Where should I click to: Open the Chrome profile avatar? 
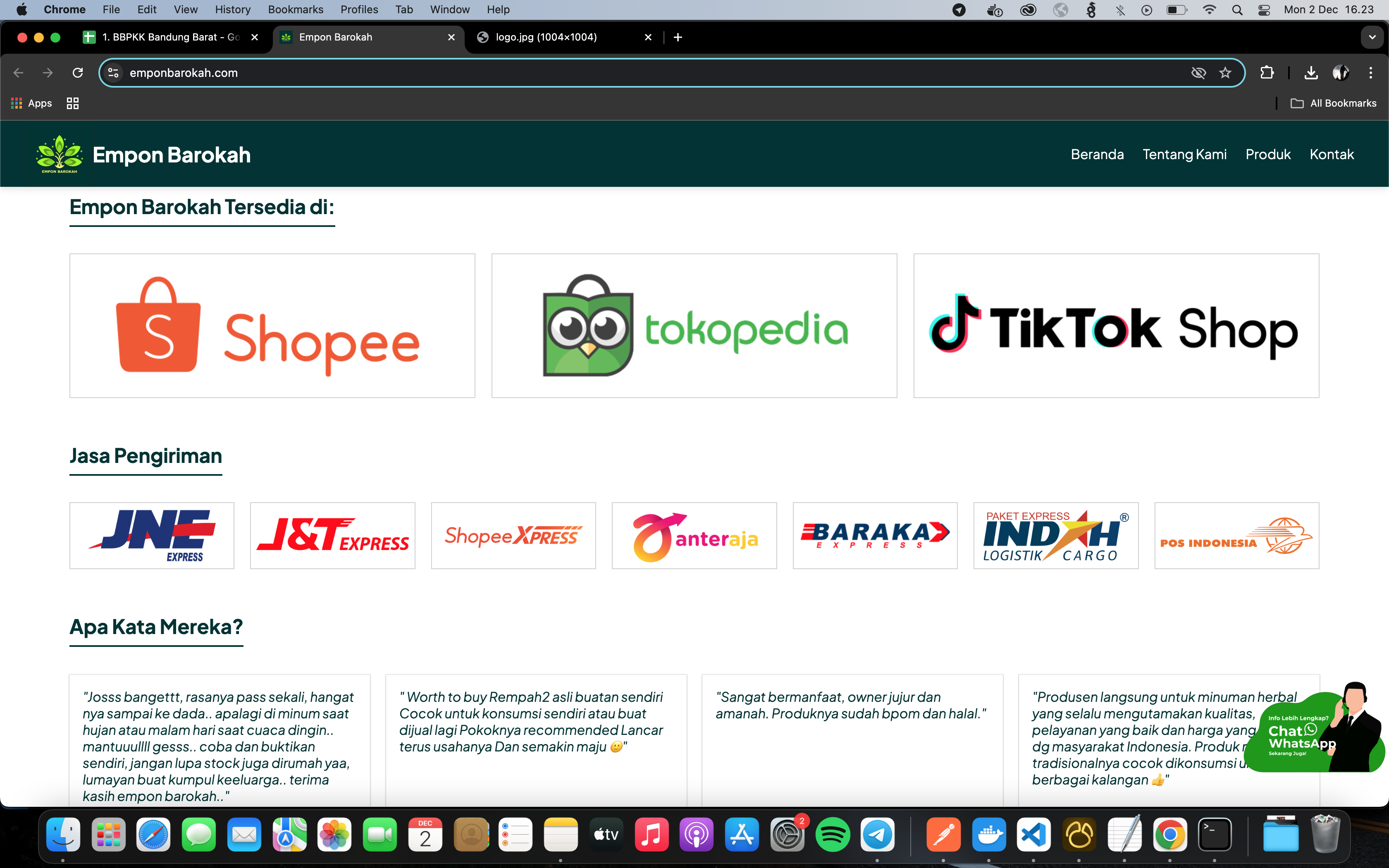point(1341,73)
